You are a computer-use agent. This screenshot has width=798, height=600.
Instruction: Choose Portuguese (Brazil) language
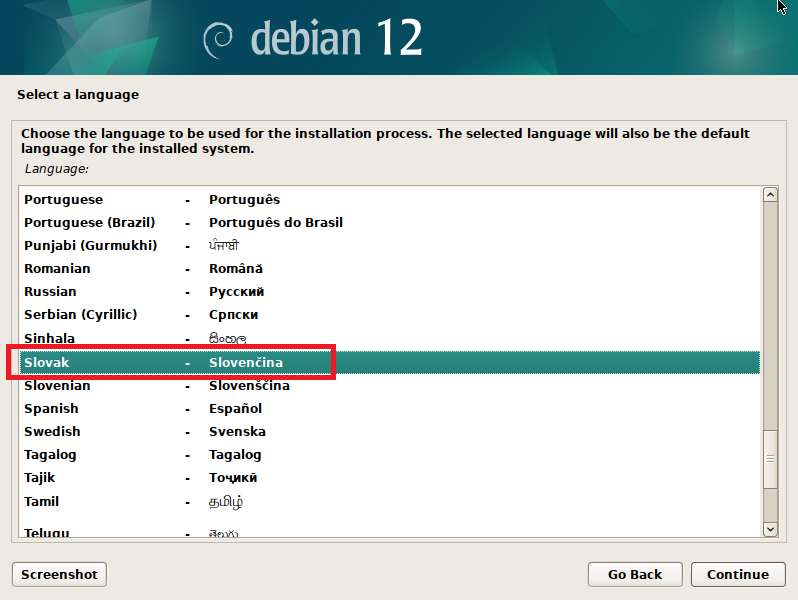(92, 223)
